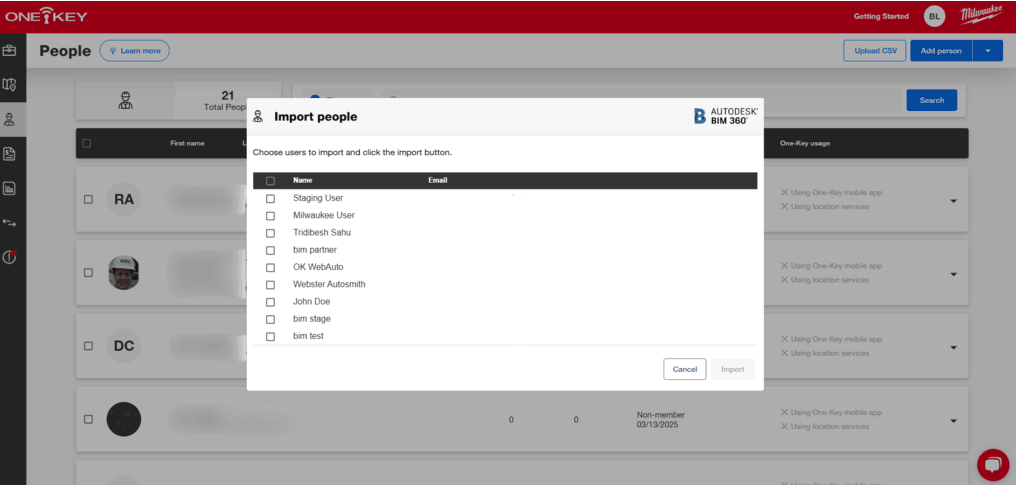Click the RA avatar in people list
This screenshot has height=487, width=1016.
click(x=124, y=199)
